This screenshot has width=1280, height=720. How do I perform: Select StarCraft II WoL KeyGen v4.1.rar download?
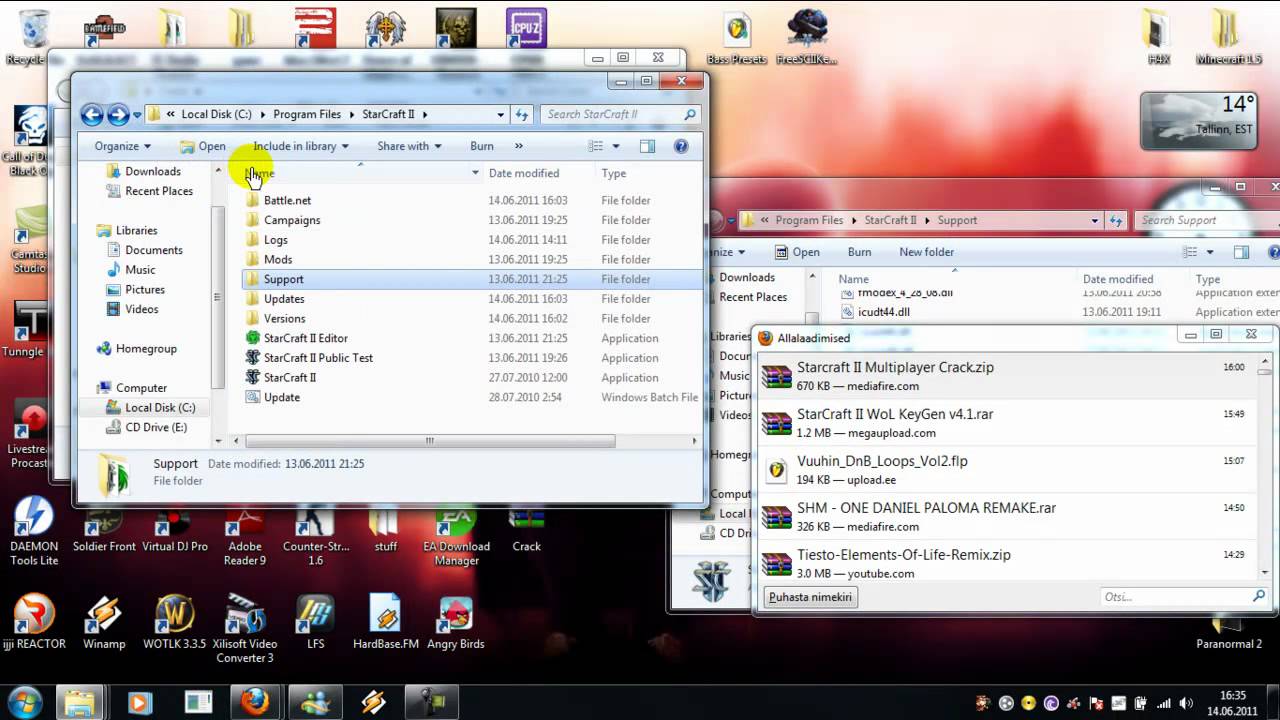click(1007, 423)
